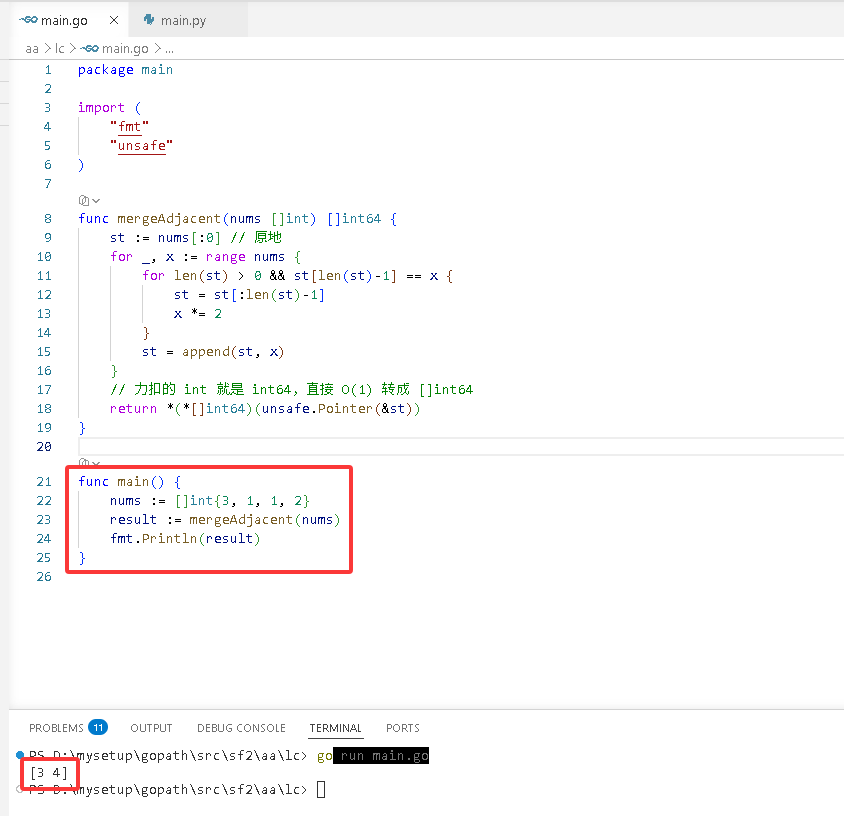
Task: Click the Python file icon on main.py tab
Action: click(x=149, y=20)
